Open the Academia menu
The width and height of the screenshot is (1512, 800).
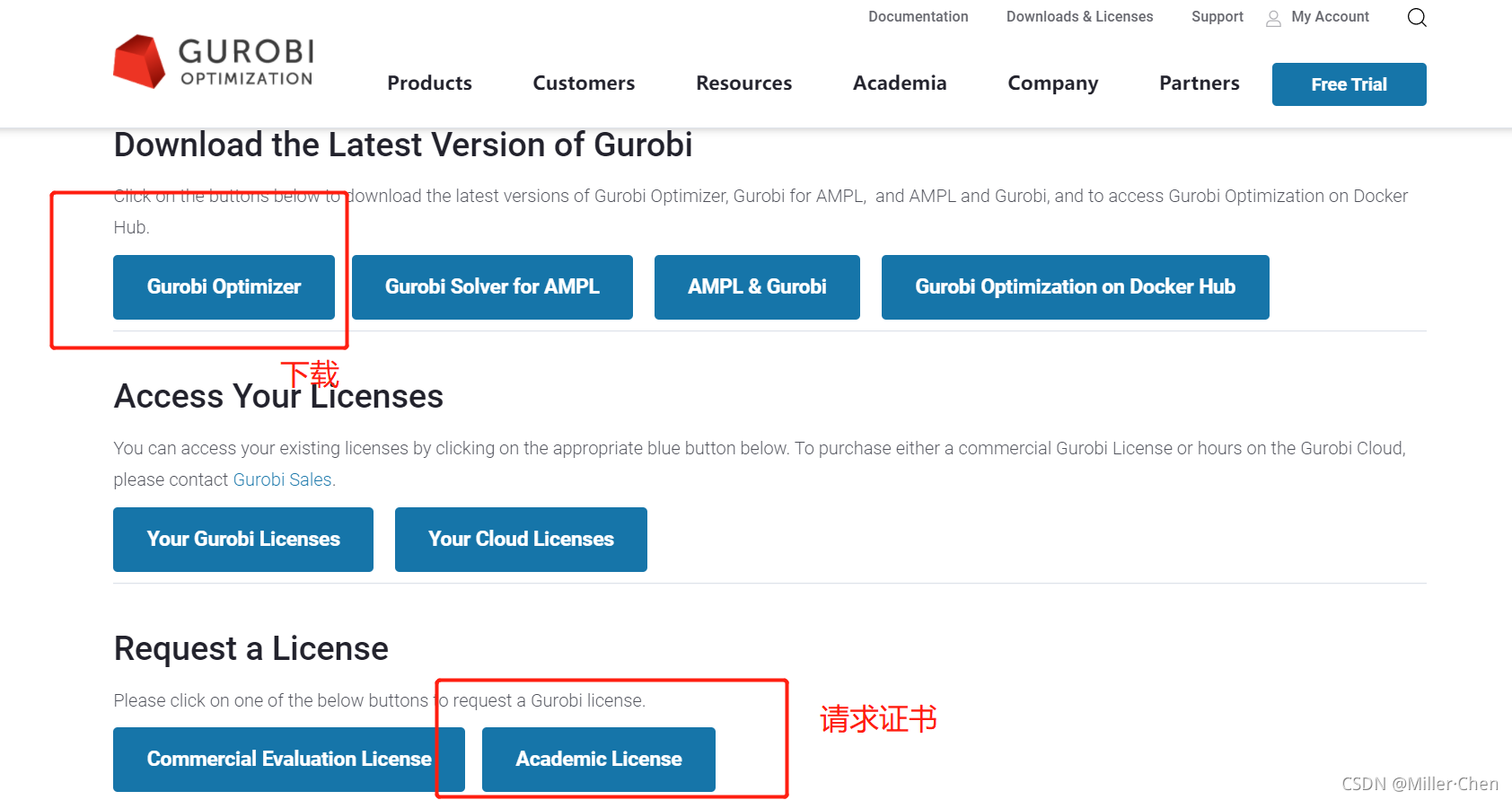tap(900, 83)
